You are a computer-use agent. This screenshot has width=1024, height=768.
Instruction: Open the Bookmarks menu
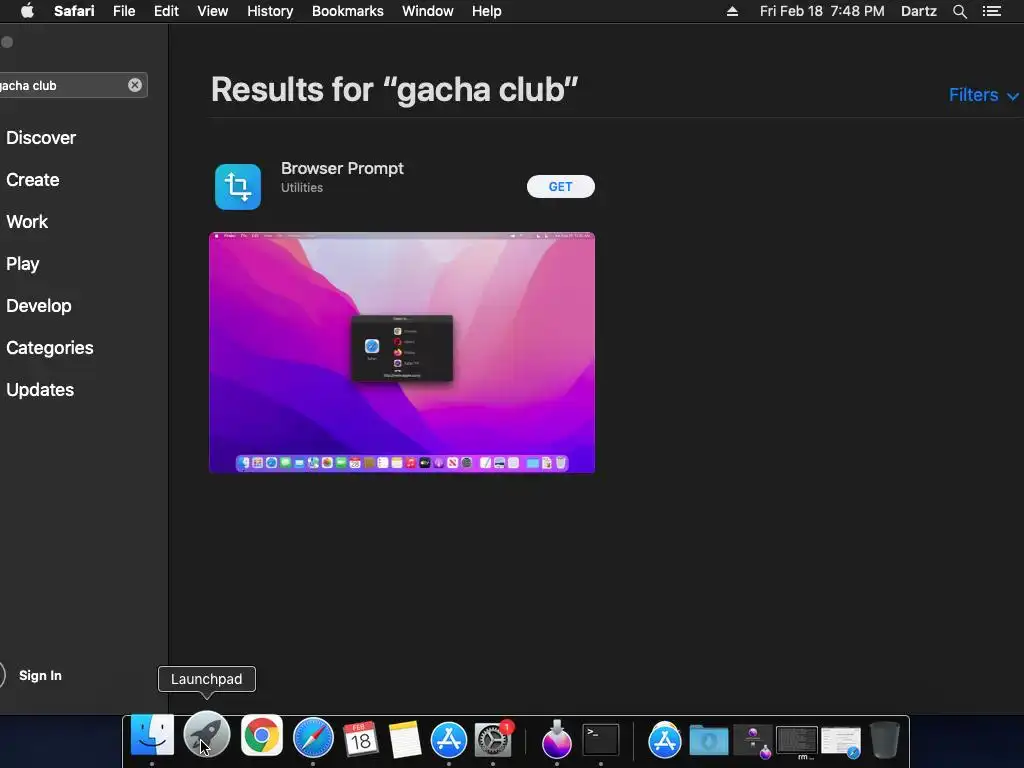click(347, 11)
